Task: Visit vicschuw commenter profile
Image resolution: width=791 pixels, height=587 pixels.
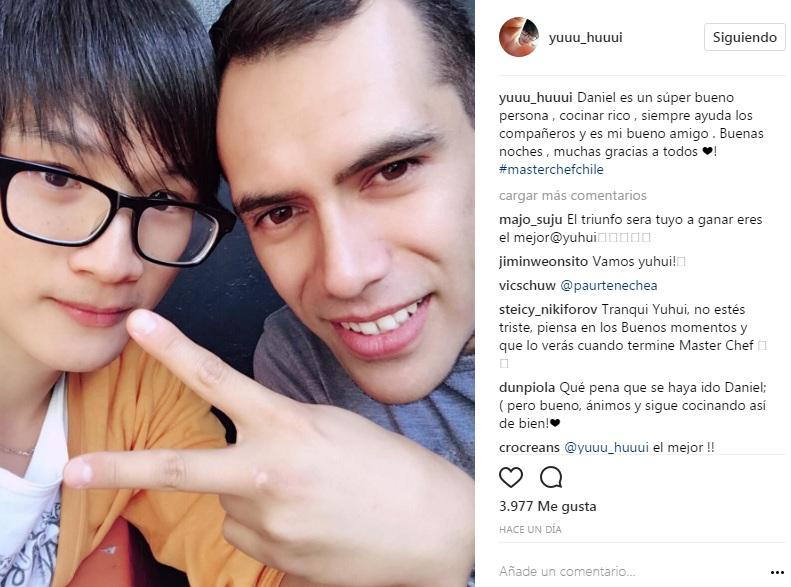Action: click(527, 285)
